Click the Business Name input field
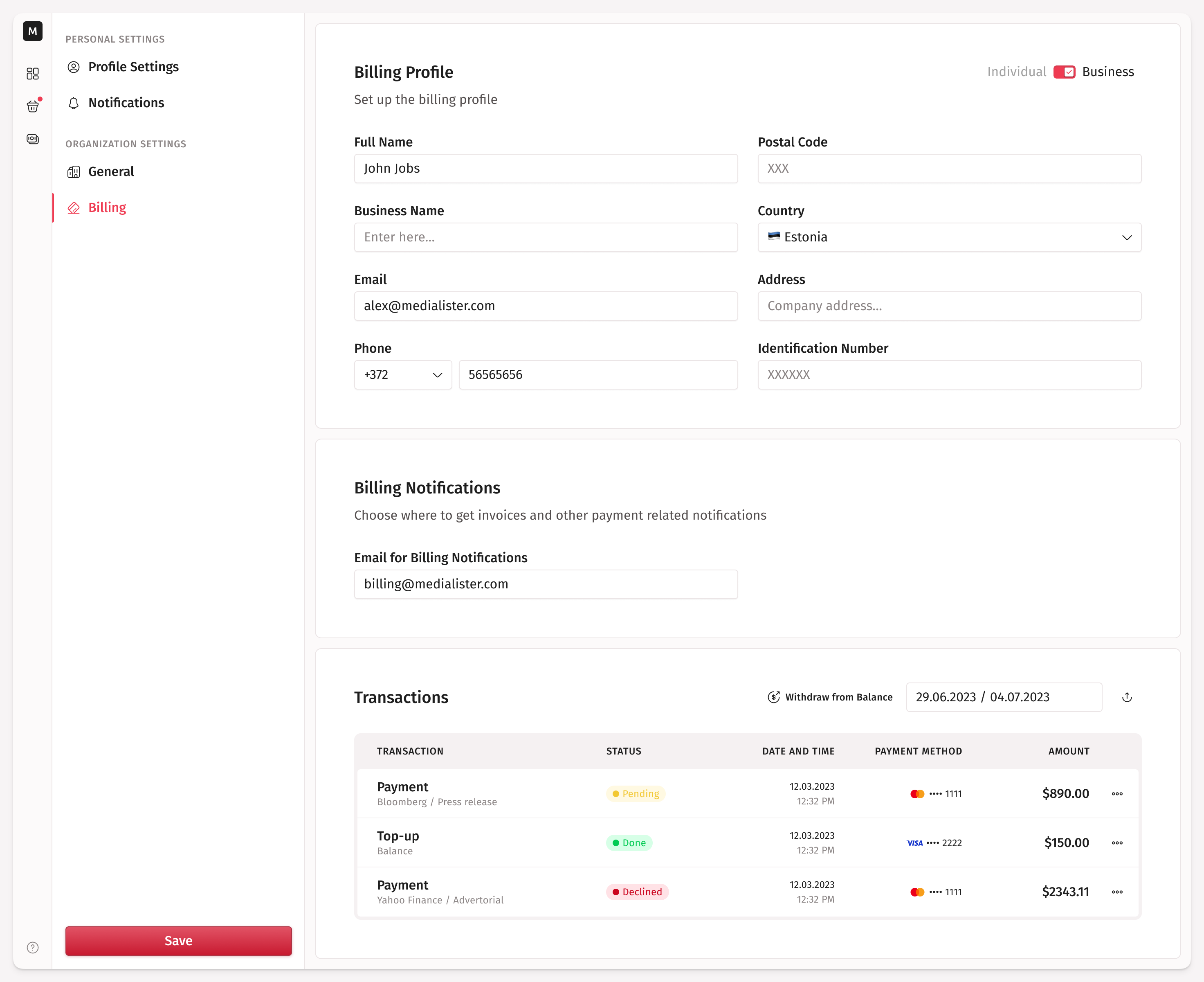The width and height of the screenshot is (1204, 982). point(546,237)
